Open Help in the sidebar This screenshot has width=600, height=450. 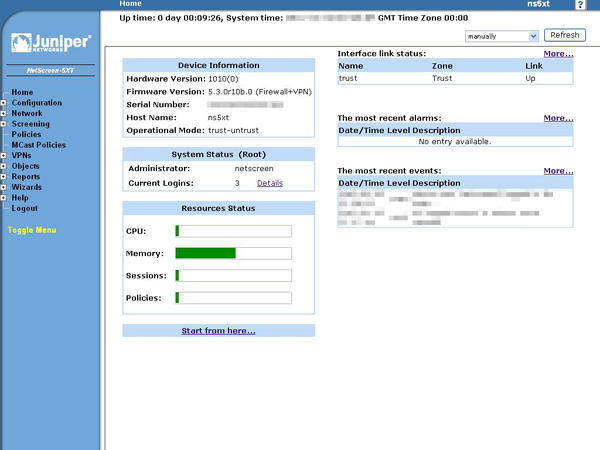pyautogui.click(x=20, y=198)
